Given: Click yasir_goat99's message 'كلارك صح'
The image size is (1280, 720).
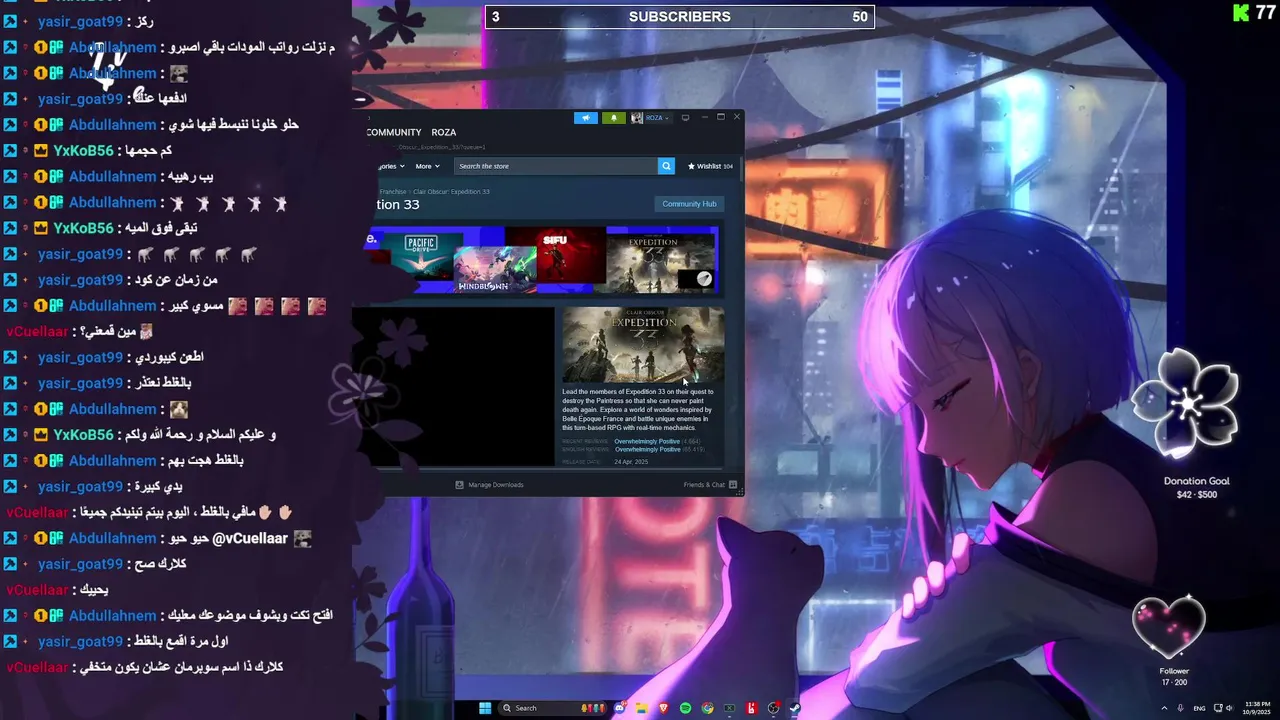Looking at the screenshot, I should click(159, 564).
